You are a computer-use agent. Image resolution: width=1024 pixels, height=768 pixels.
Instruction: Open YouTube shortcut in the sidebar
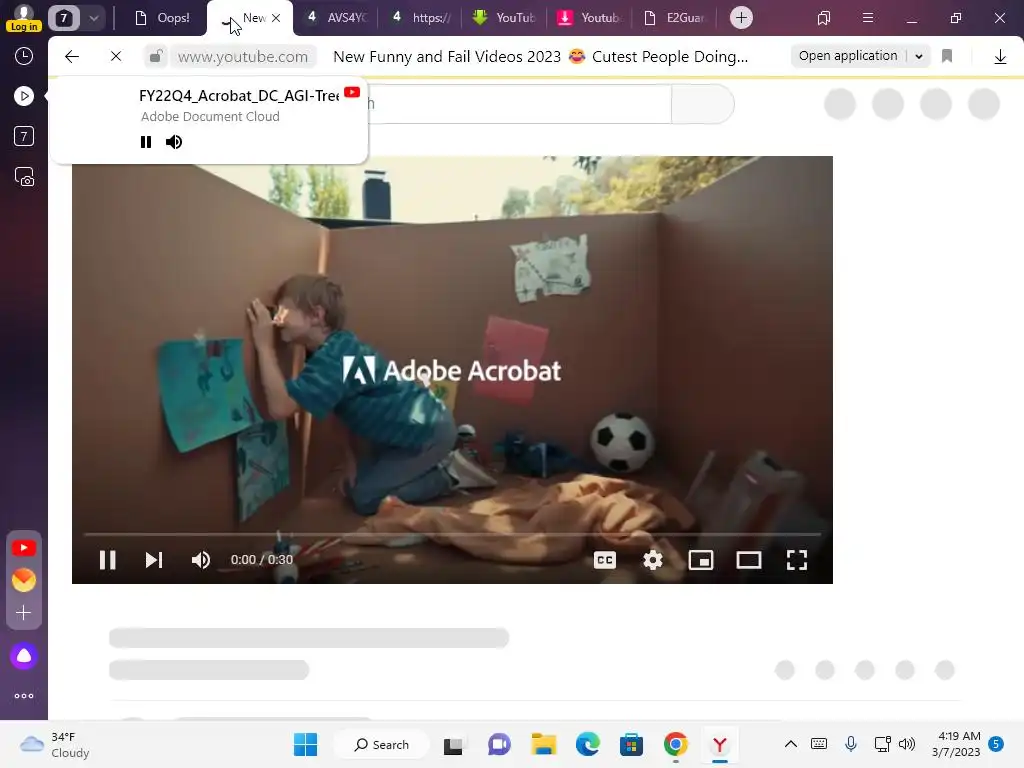(x=24, y=548)
